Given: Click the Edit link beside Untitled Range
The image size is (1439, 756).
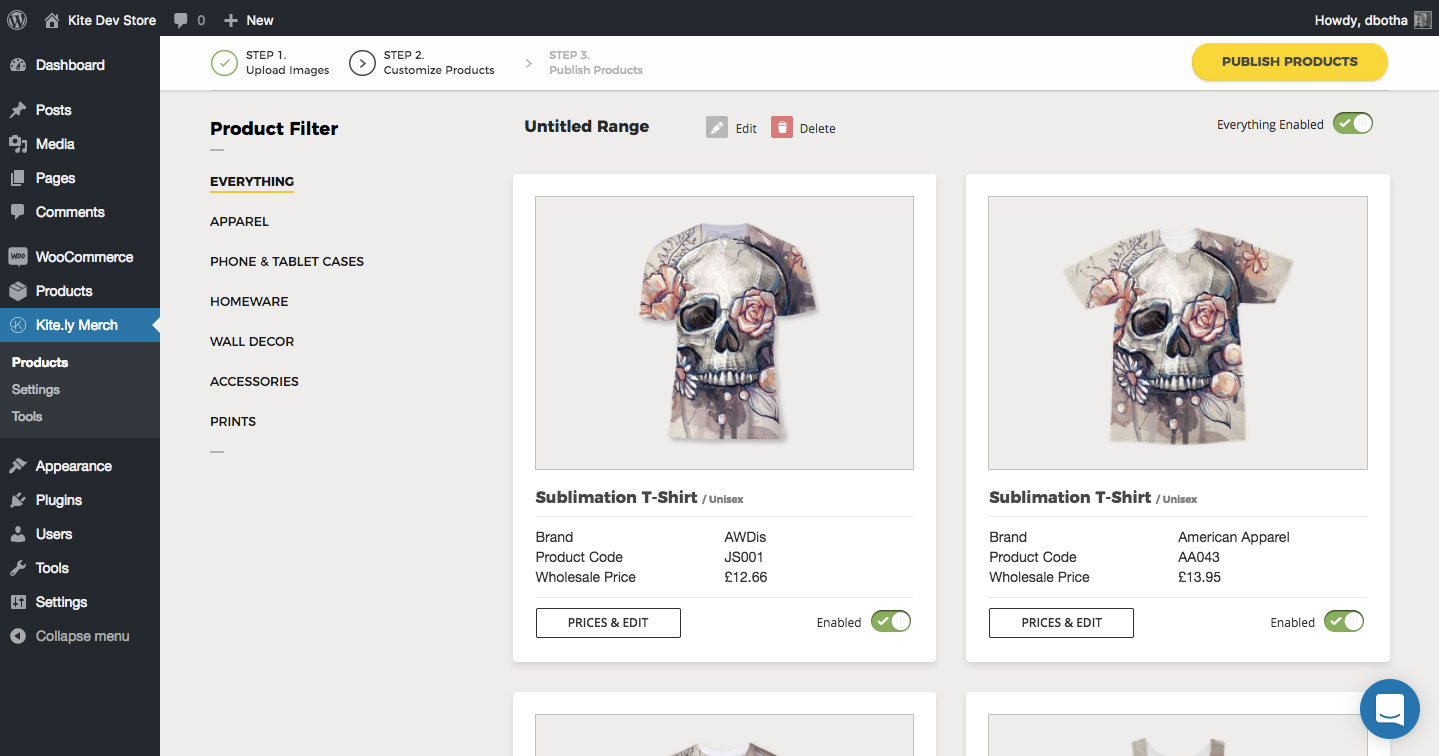Looking at the screenshot, I should coord(746,128).
